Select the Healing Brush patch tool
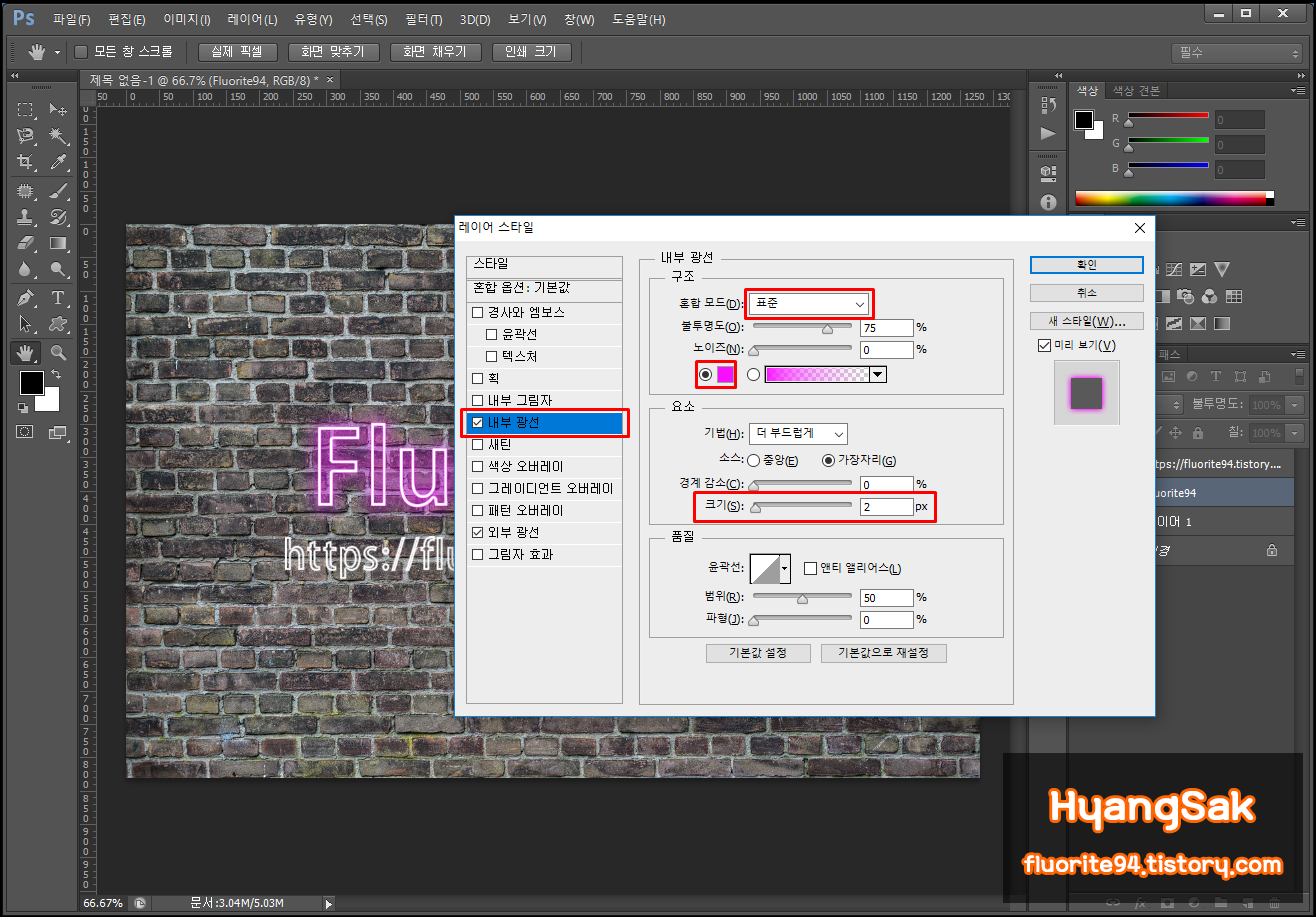 25,190
